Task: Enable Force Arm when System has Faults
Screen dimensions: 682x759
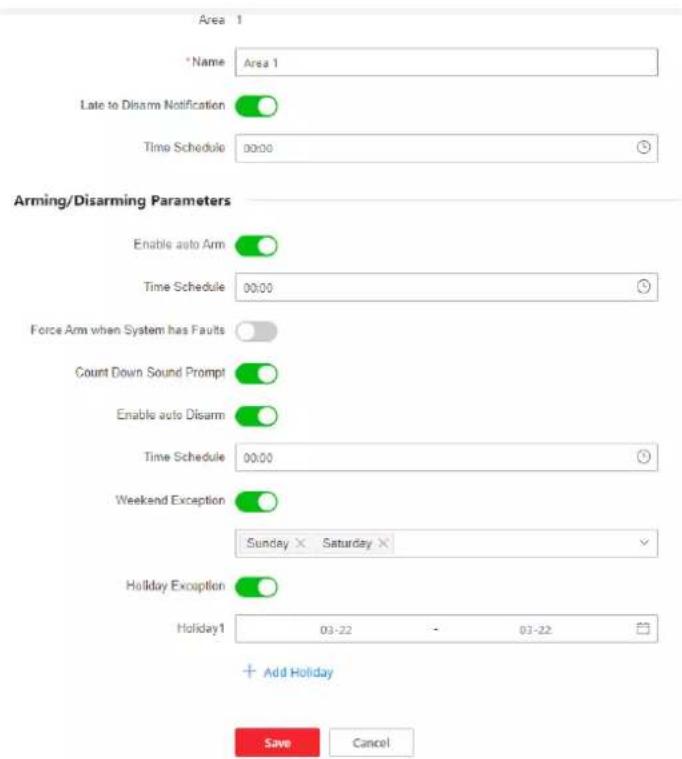Action: click(256, 331)
